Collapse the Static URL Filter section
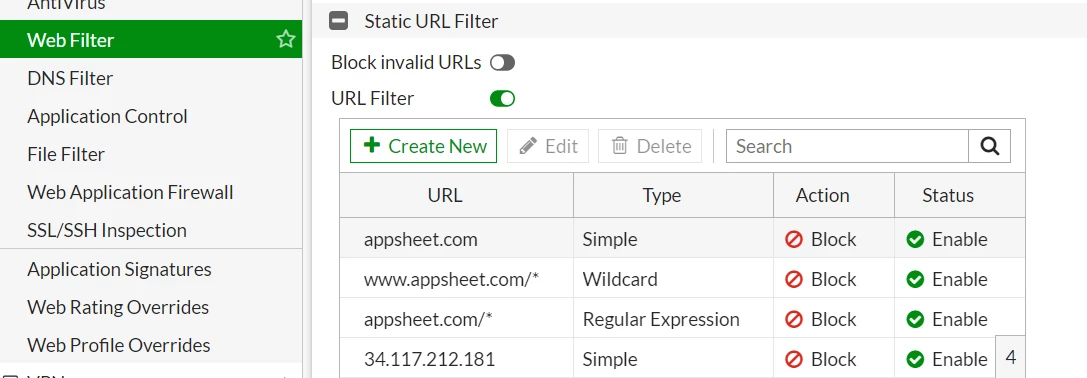This screenshot has height=378, width=1087. (x=338, y=22)
